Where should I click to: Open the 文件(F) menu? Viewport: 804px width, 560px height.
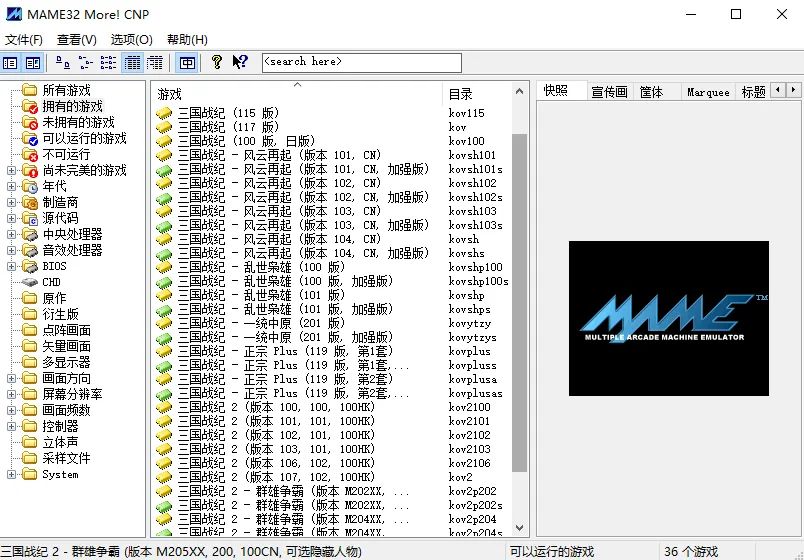(24, 40)
